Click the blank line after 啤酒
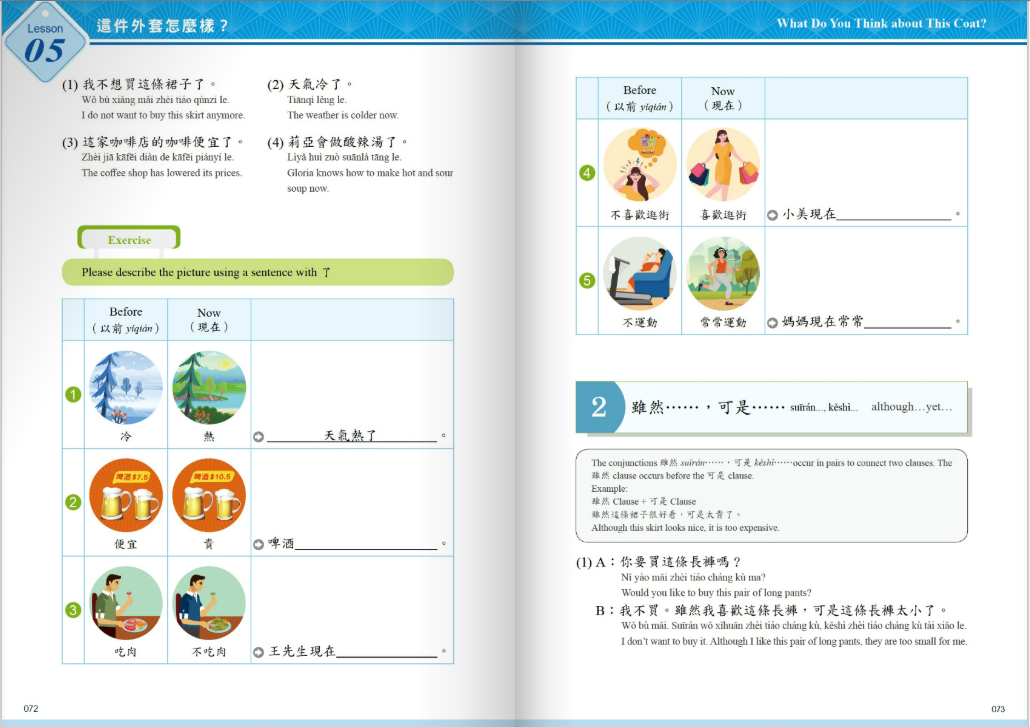The height and width of the screenshot is (727, 1030). [x=366, y=544]
